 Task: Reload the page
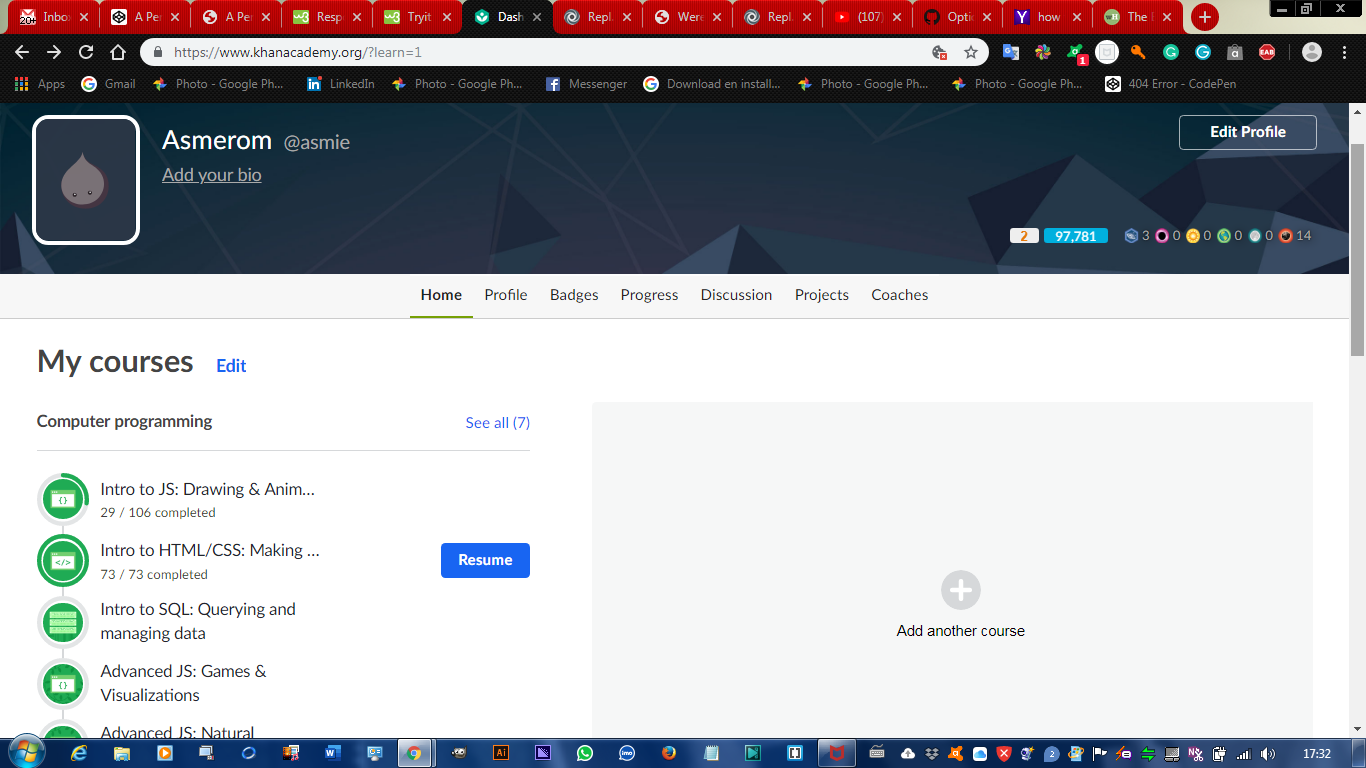click(86, 52)
